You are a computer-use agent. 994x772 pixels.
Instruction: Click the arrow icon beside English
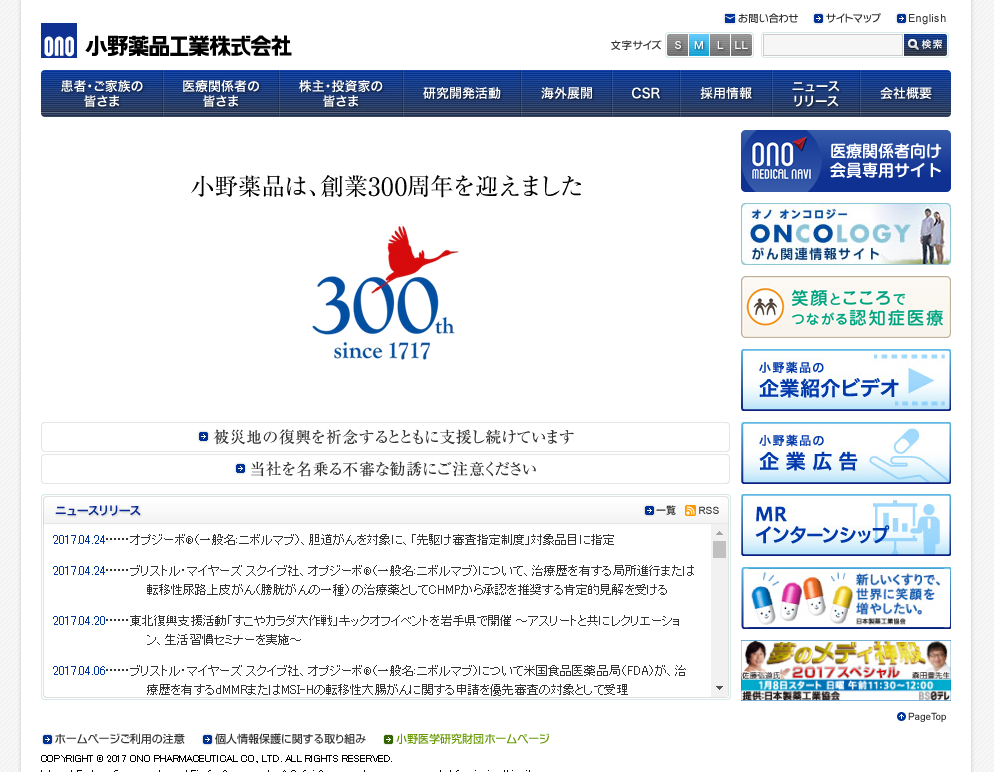(901, 18)
